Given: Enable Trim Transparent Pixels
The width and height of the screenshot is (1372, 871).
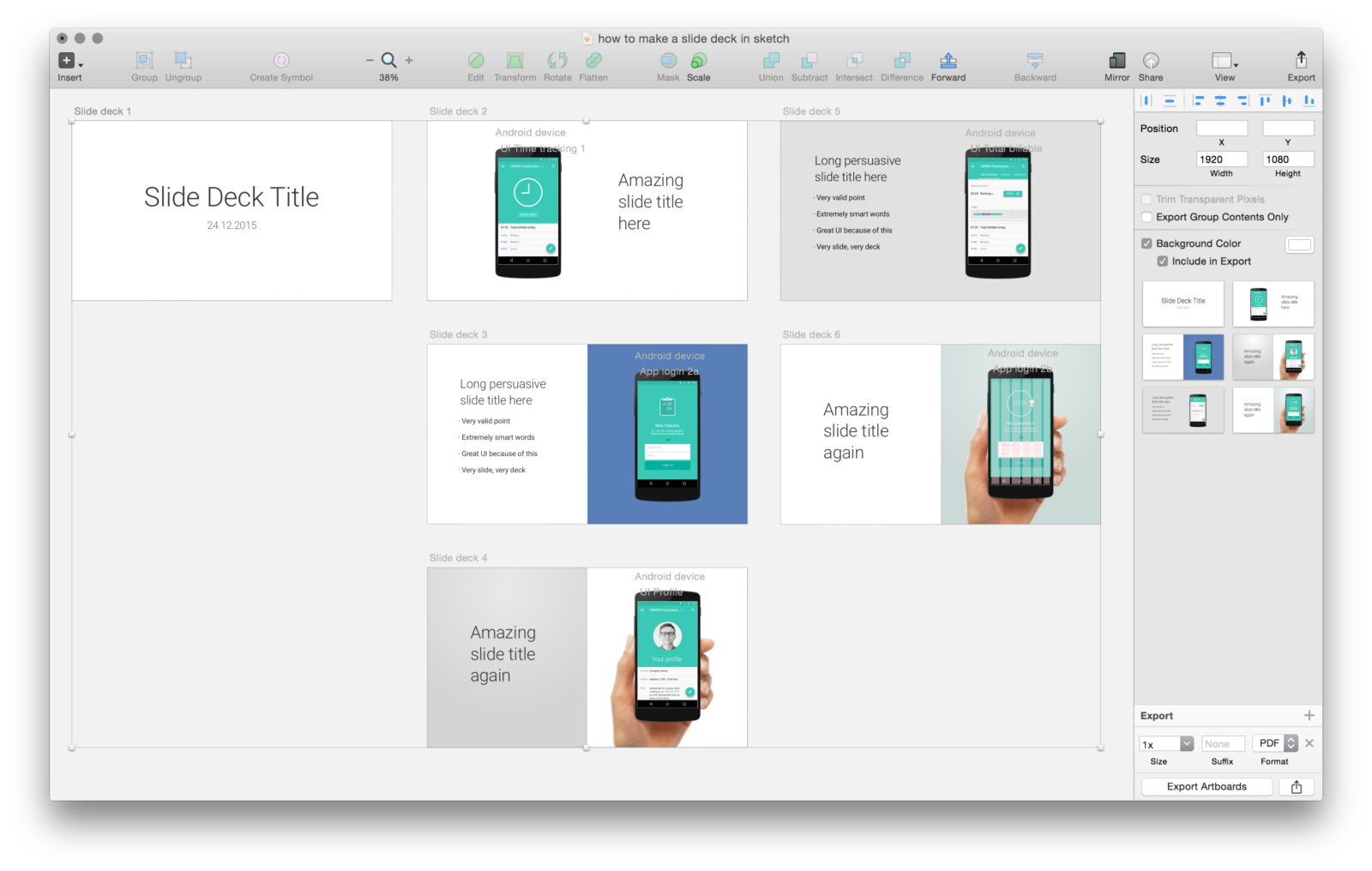Looking at the screenshot, I should point(1146,199).
